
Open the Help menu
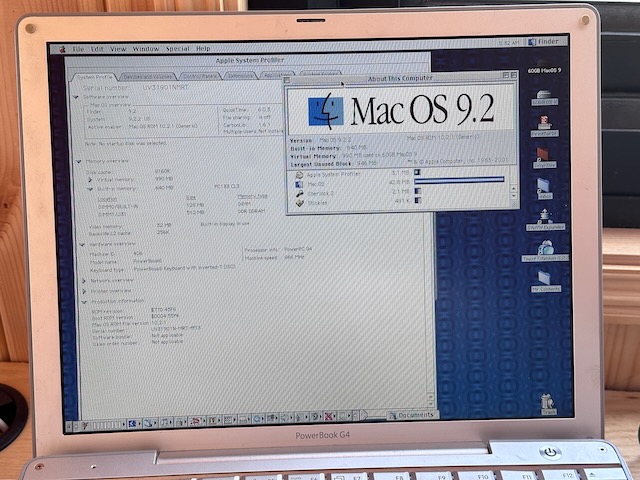203,48
